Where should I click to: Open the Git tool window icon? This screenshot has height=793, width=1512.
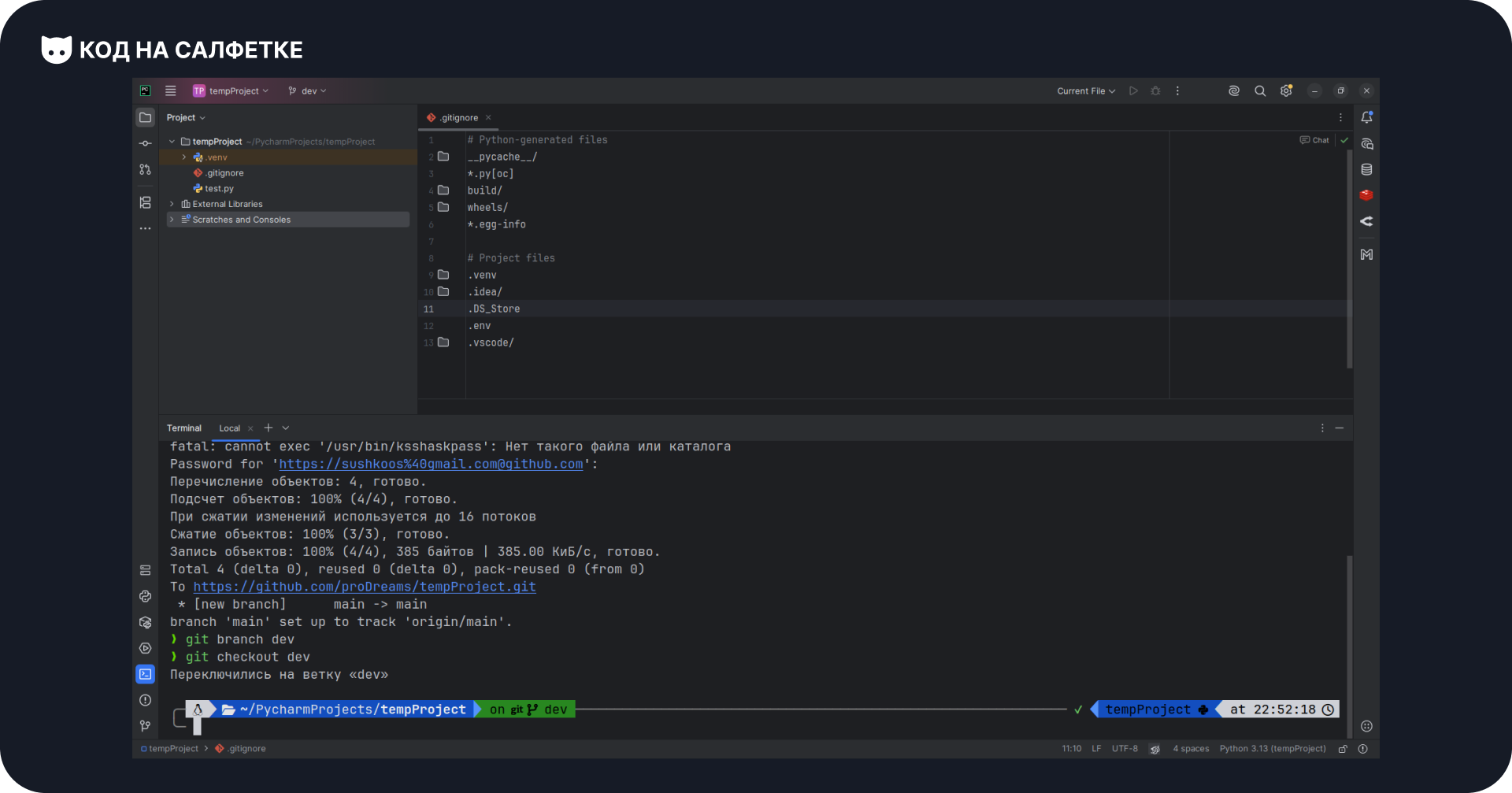[x=145, y=726]
